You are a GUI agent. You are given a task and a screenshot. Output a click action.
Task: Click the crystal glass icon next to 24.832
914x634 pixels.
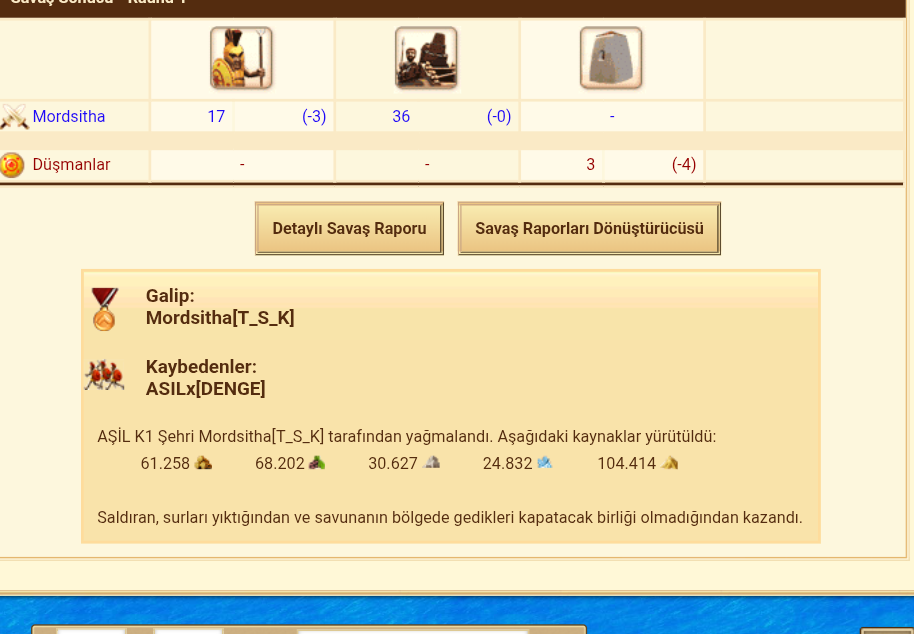click(x=544, y=463)
